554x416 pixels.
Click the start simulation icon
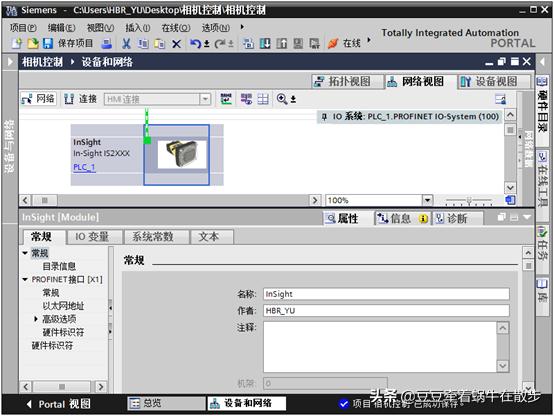(x=298, y=43)
